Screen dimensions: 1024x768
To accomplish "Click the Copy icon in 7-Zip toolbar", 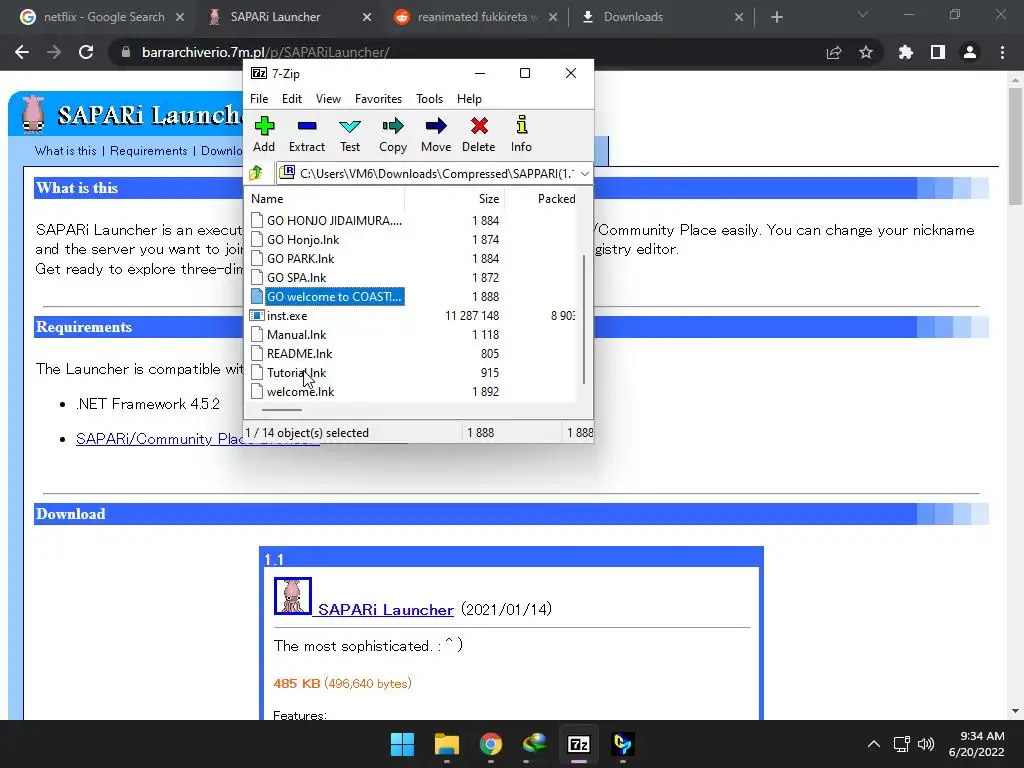I will pyautogui.click(x=392, y=135).
